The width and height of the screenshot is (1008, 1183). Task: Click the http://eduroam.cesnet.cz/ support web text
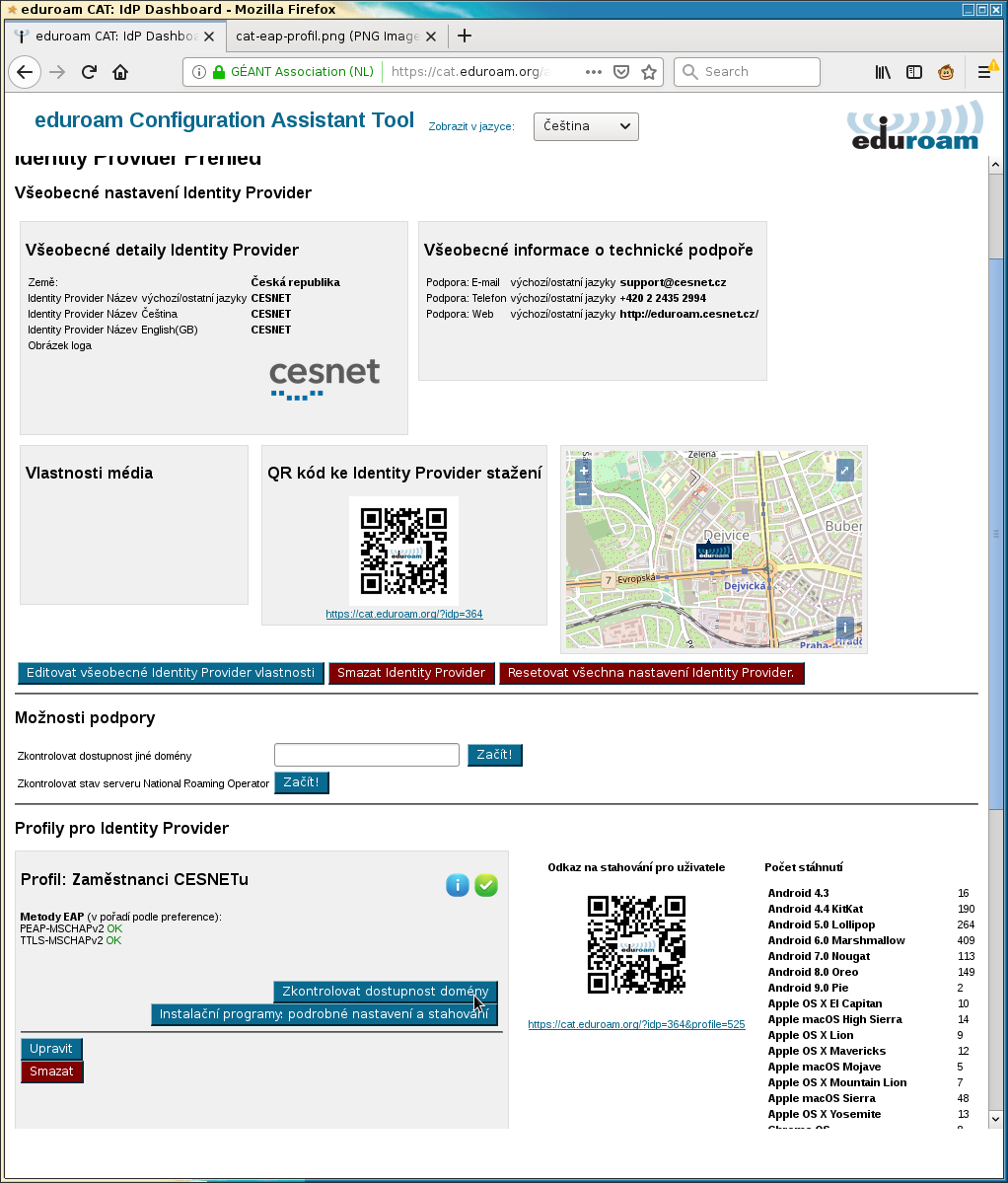(689, 314)
